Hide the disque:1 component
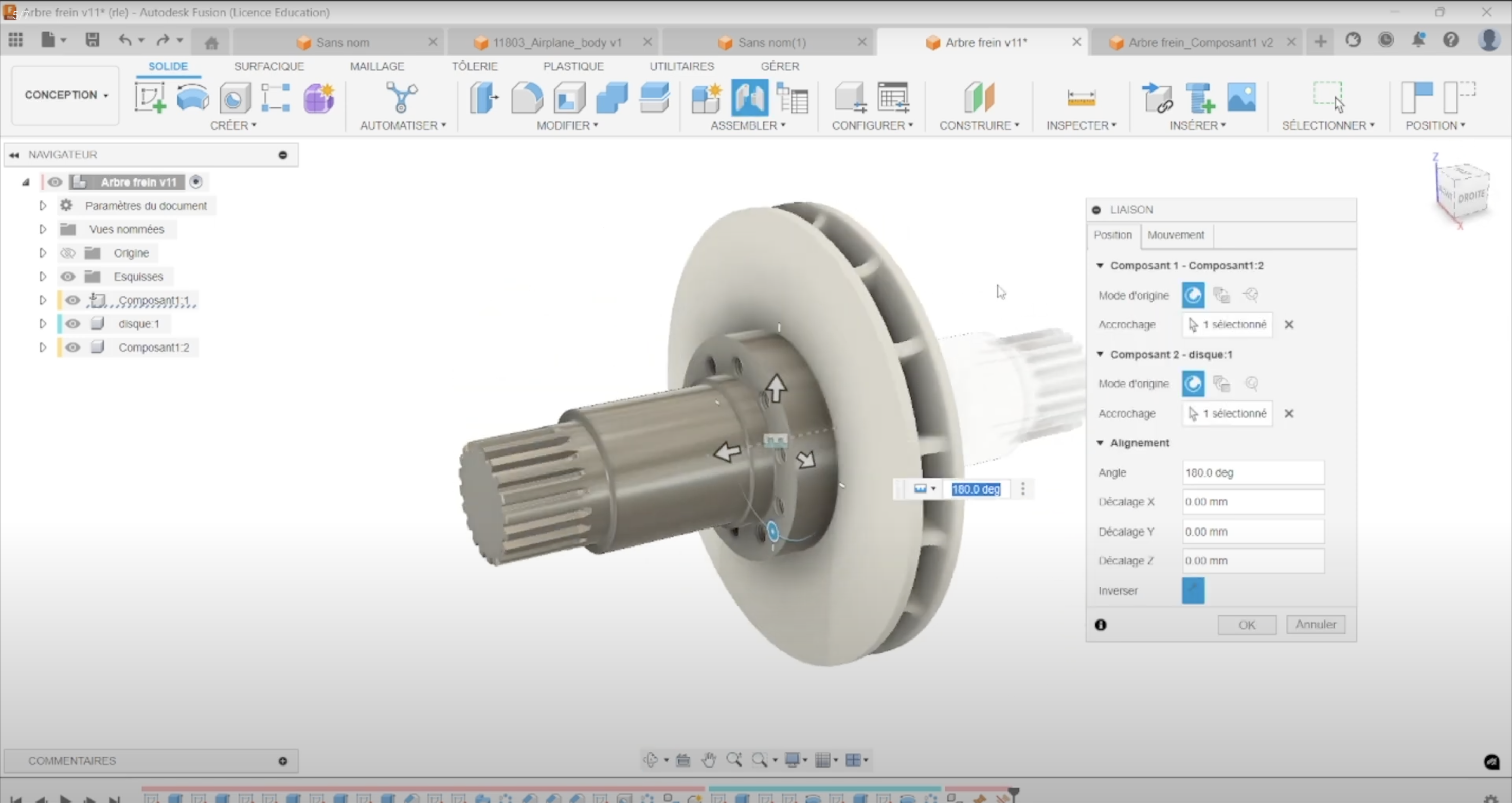The image size is (1512, 803). (x=73, y=324)
